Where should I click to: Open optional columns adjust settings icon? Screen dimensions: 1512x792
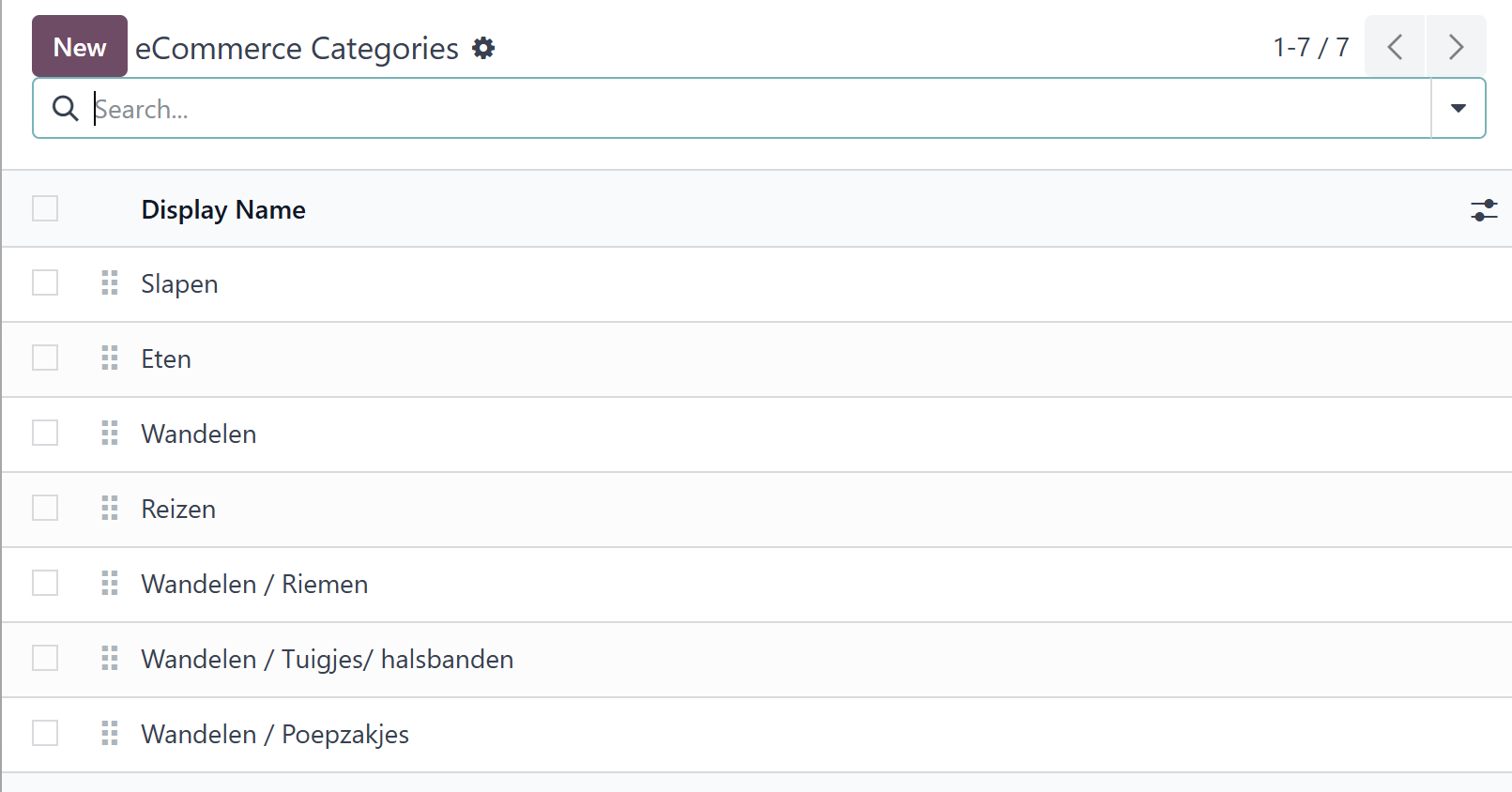[x=1484, y=210]
